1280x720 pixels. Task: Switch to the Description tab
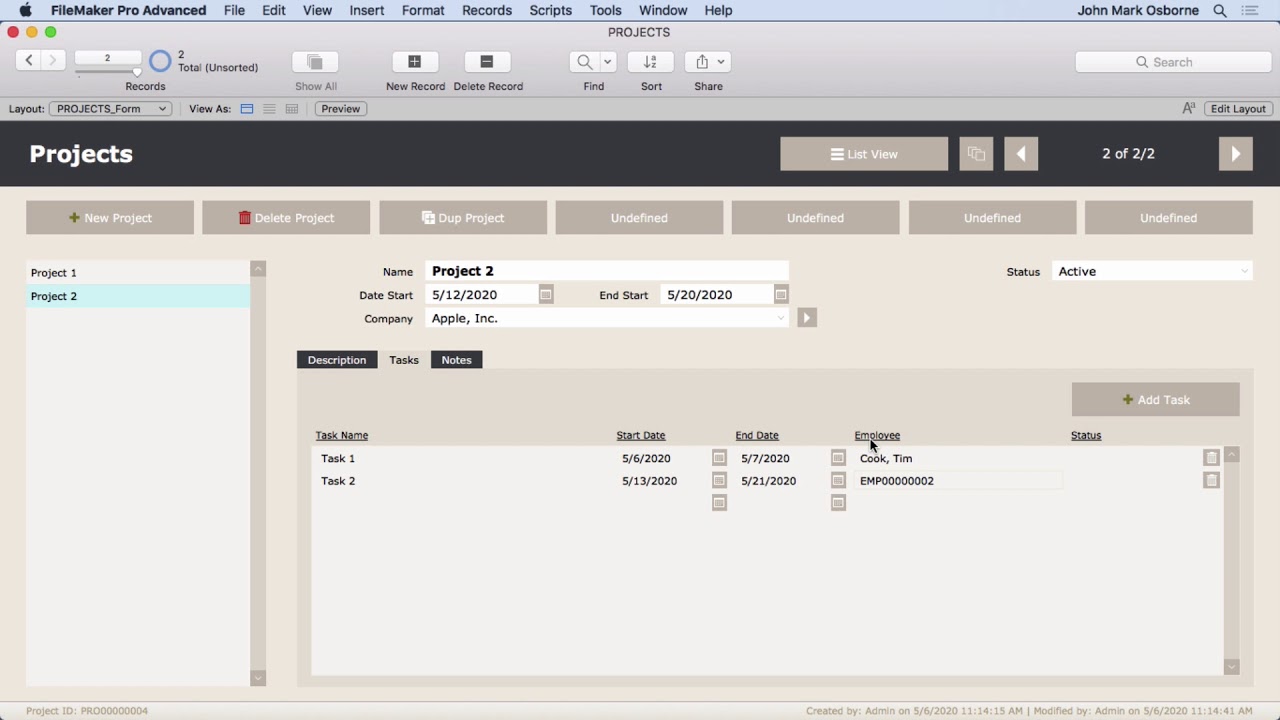click(337, 360)
